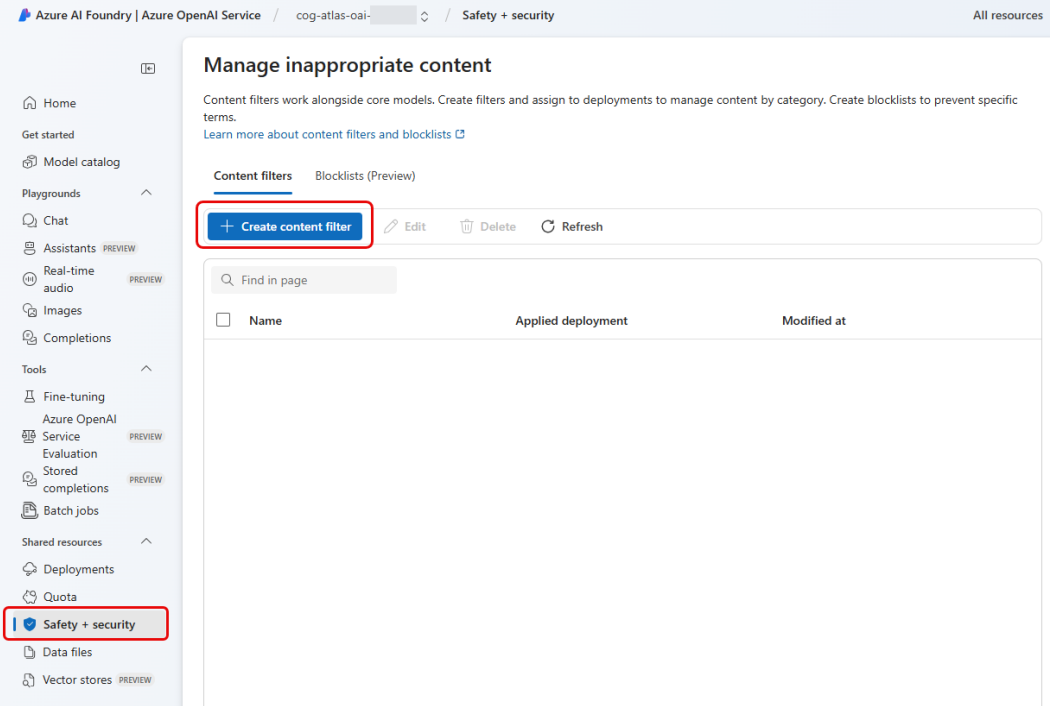
Task: Sort by Applied deployment column header
Action: tap(571, 320)
